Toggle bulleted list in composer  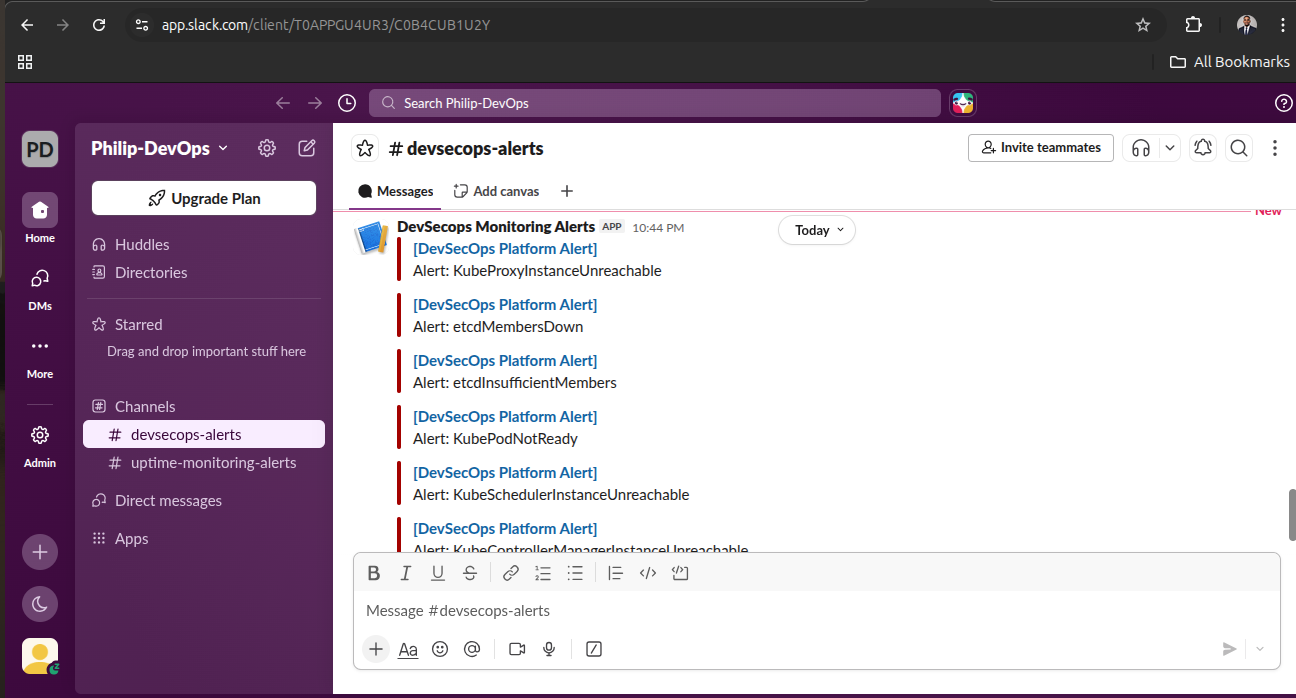tap(575, 573)
